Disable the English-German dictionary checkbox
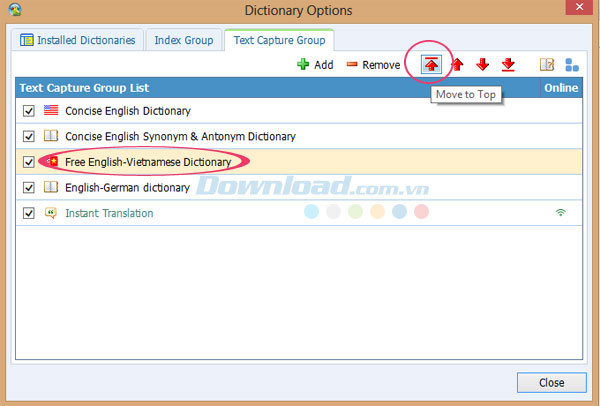 click(28, 187)
